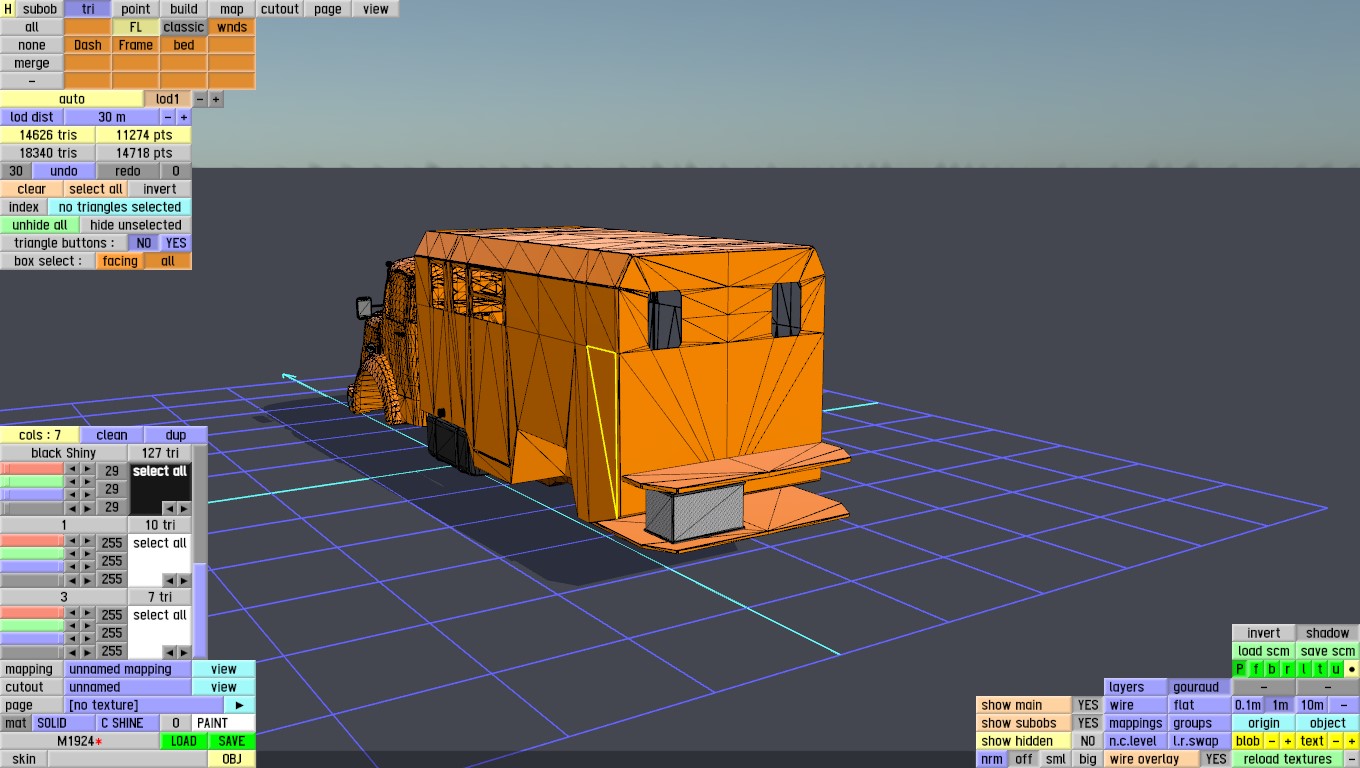Image resolution: width=1360 pixels, height=768 pixels.
Task: Switch to the r right view button
Action: 1288,669
